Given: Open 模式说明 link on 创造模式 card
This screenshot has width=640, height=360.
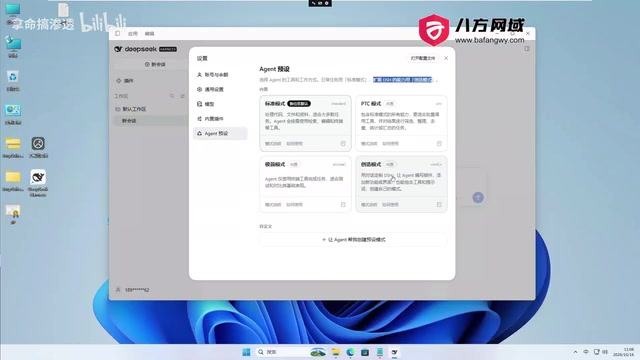Looking at the screenshot, I should 369,204.
